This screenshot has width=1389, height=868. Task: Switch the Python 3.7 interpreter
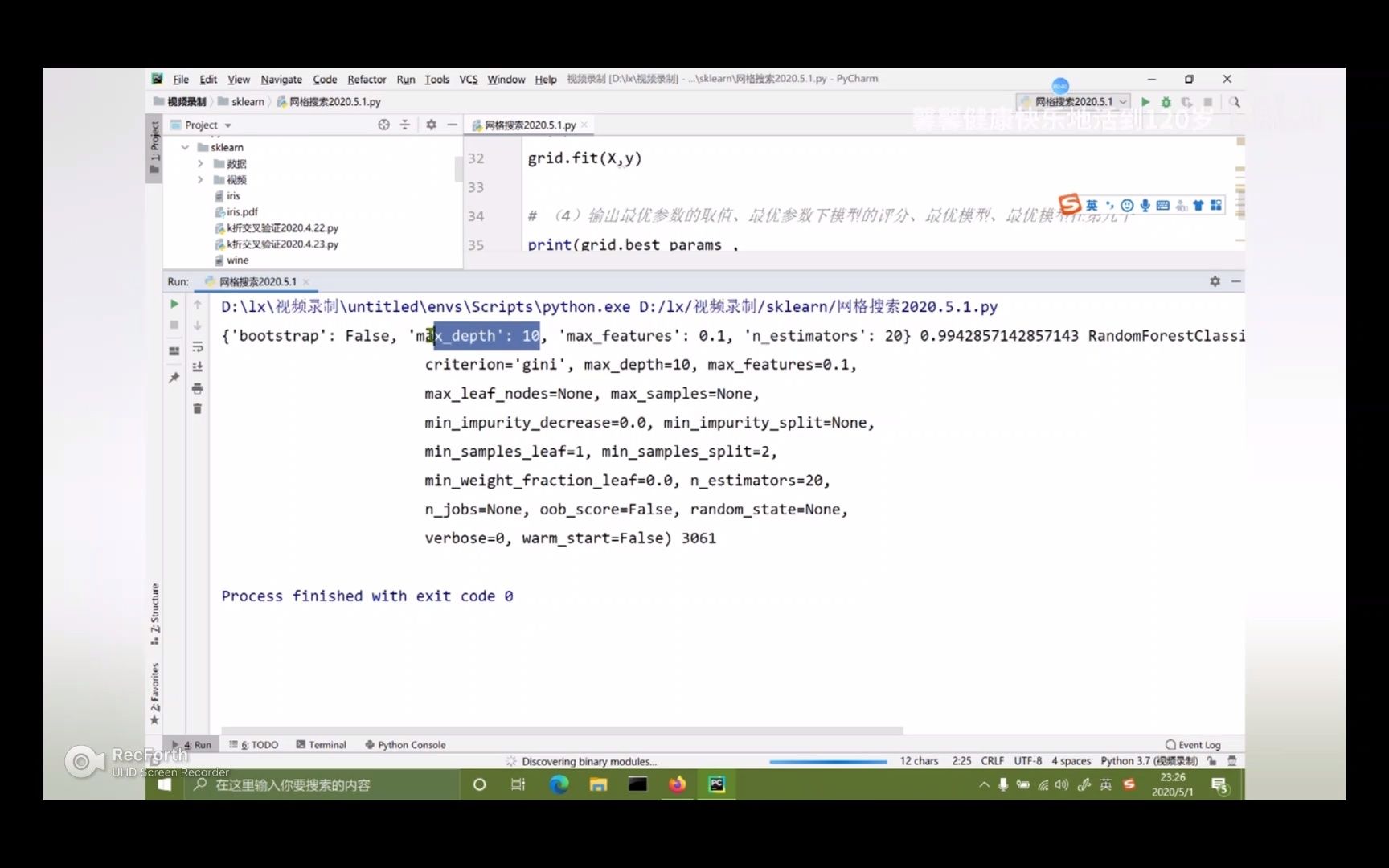point(1149,761)
